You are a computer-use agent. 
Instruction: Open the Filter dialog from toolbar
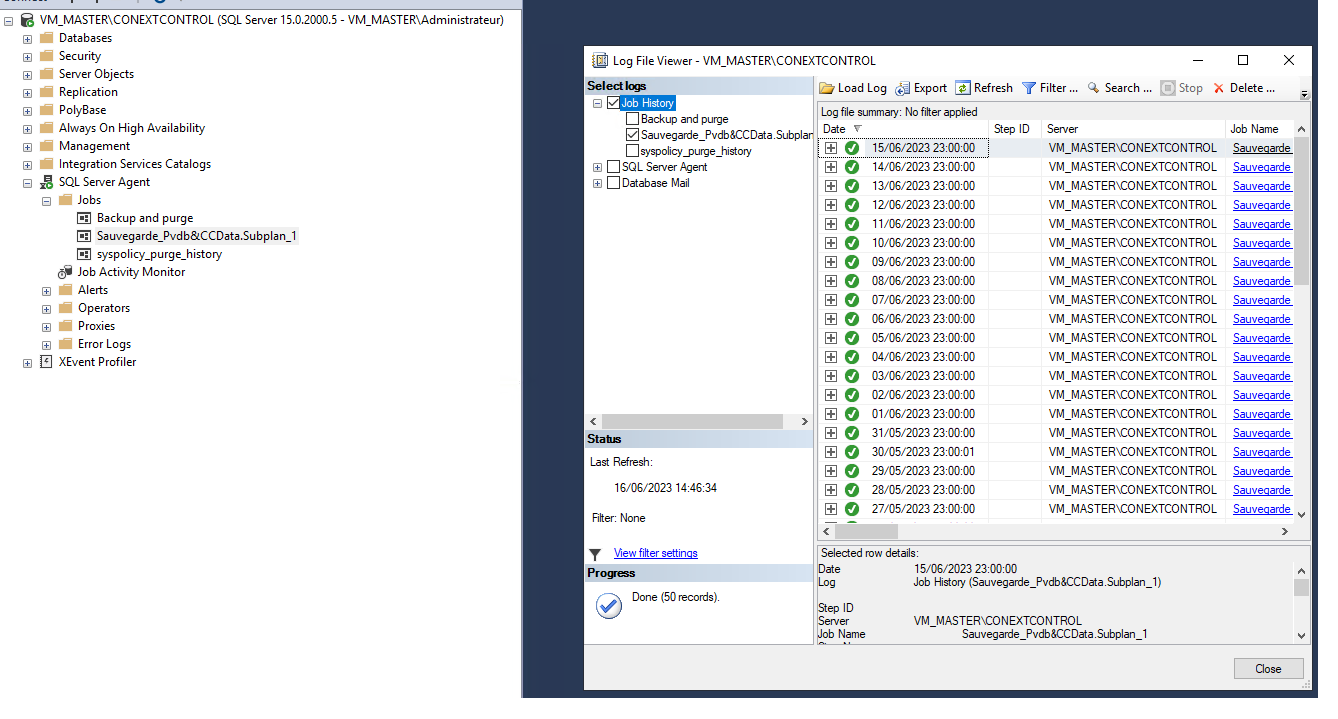(x=1029, y=88)
